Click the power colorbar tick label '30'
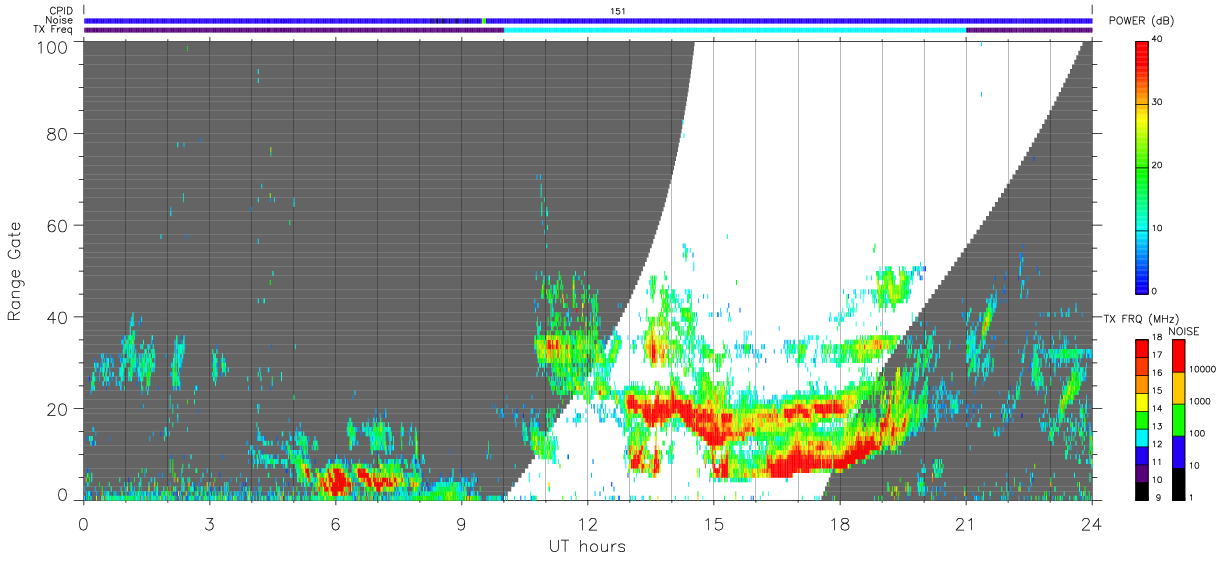This screenshot has height=567, width=1228. [1155, 102]
